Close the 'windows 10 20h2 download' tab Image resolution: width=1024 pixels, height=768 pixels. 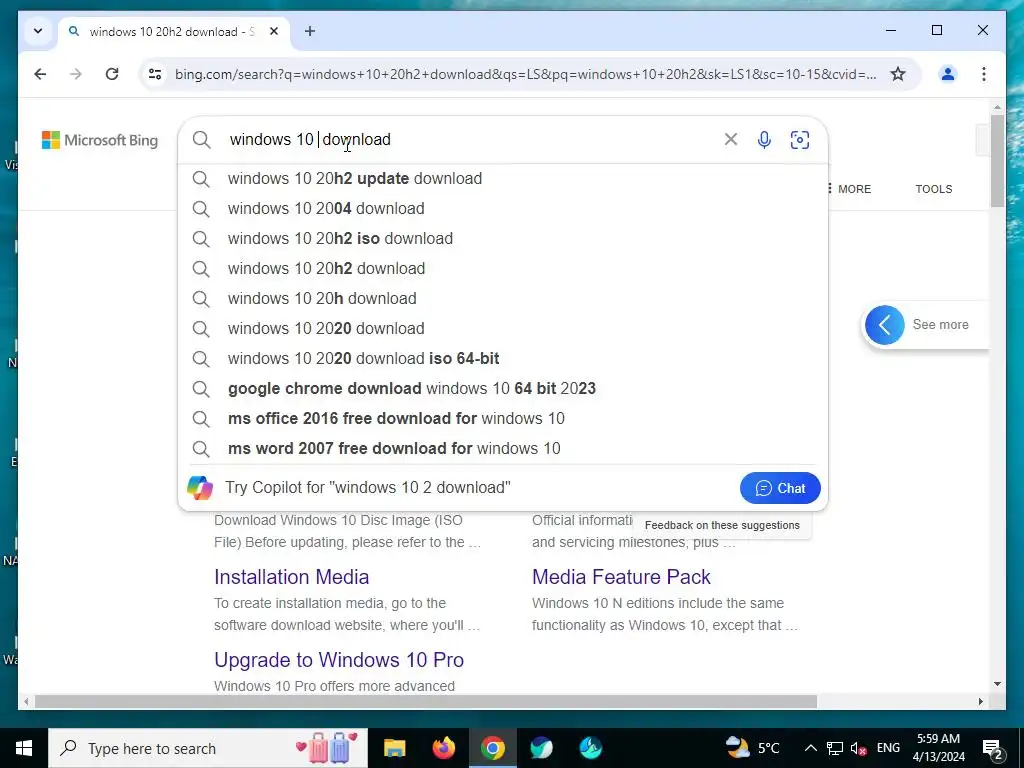274,31
